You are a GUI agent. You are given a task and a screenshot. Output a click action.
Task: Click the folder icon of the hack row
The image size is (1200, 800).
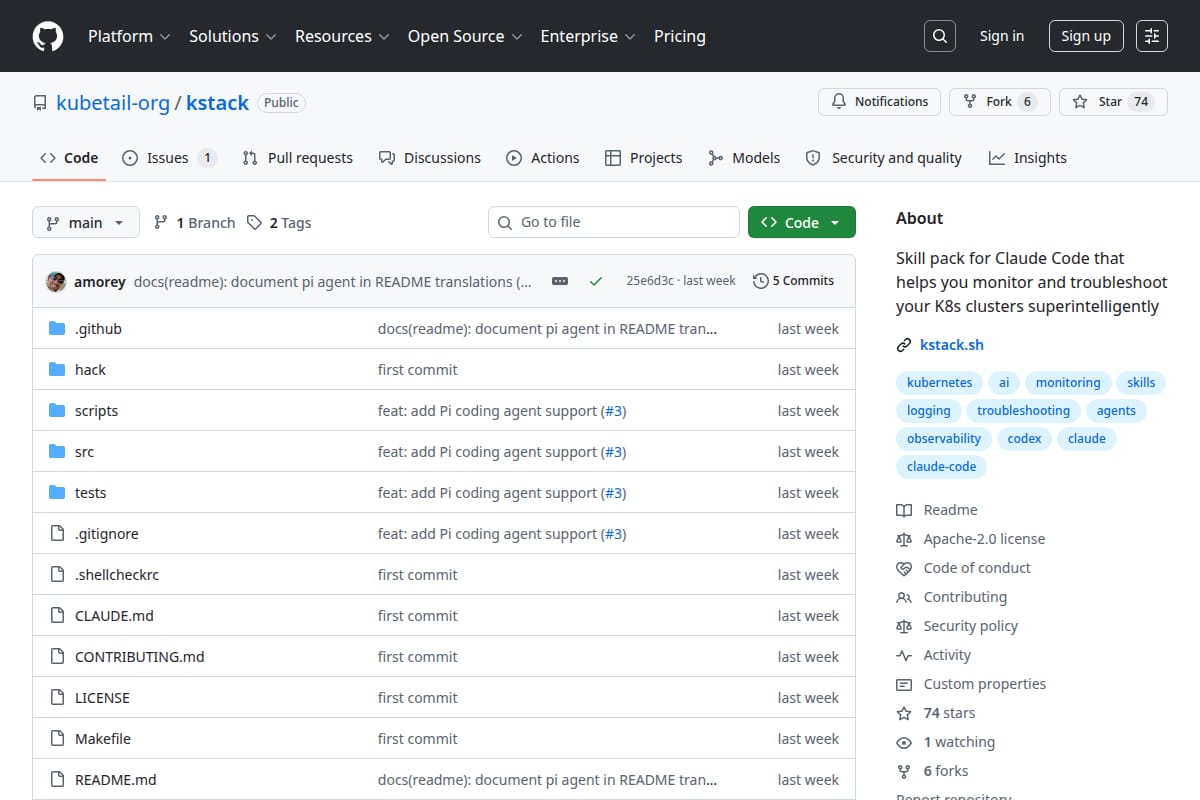pyautogui.click(x=57, y=370)
